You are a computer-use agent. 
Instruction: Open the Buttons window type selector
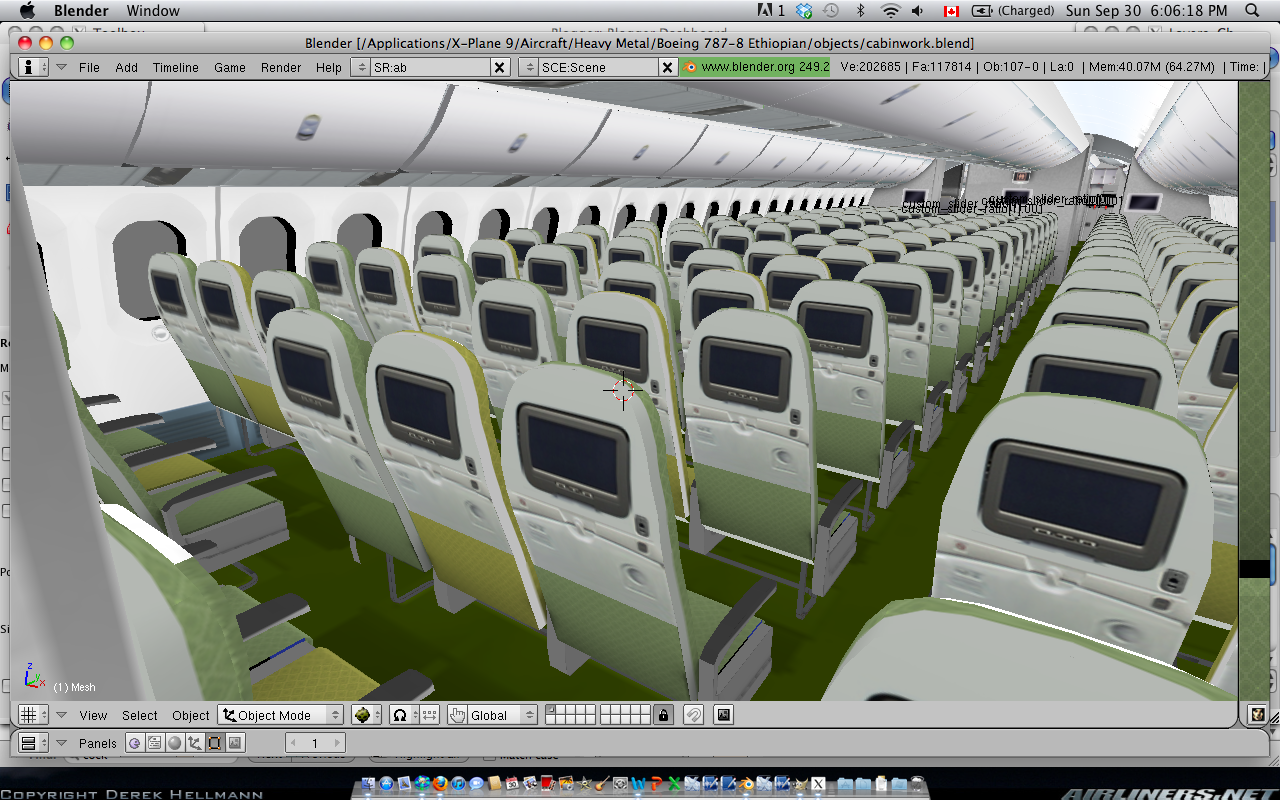[33, 743]
